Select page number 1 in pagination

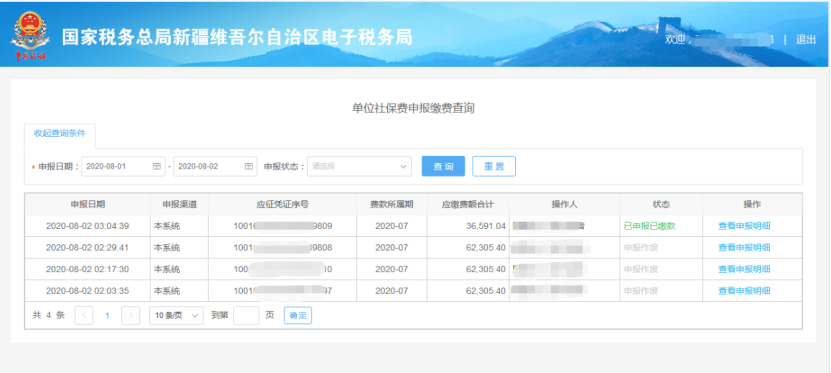pos(107,315)
